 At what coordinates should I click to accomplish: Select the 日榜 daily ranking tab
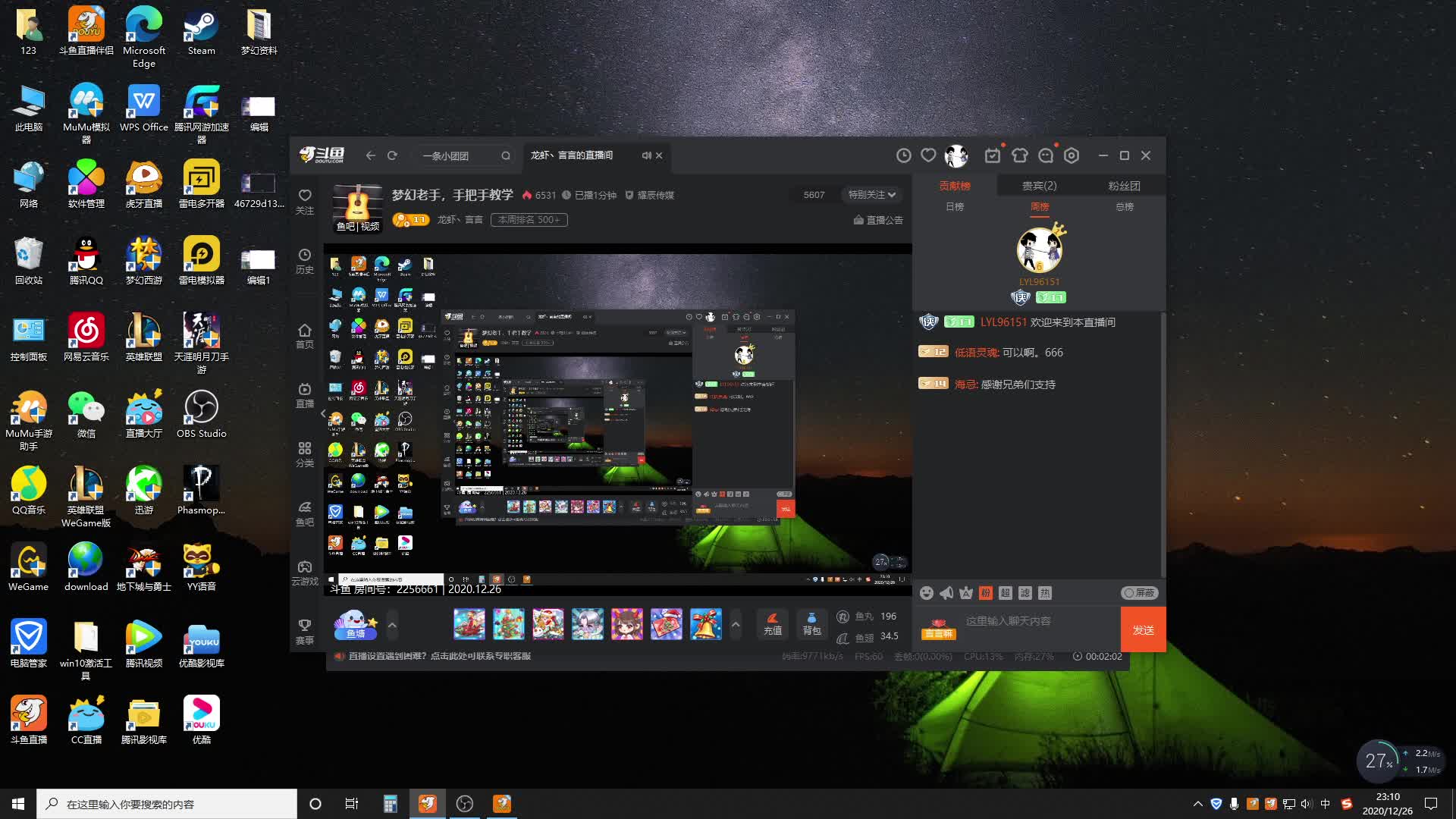955,207
